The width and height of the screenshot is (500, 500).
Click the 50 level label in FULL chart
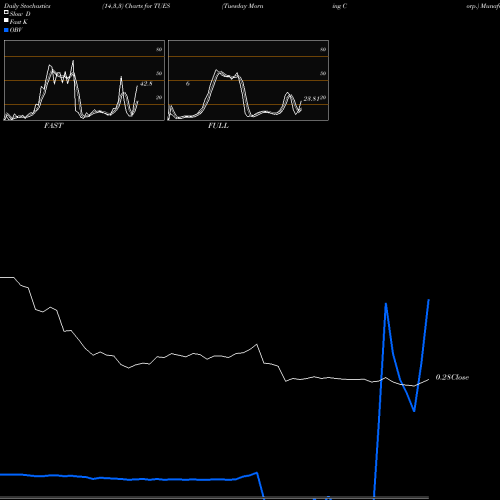click(323, 73)
